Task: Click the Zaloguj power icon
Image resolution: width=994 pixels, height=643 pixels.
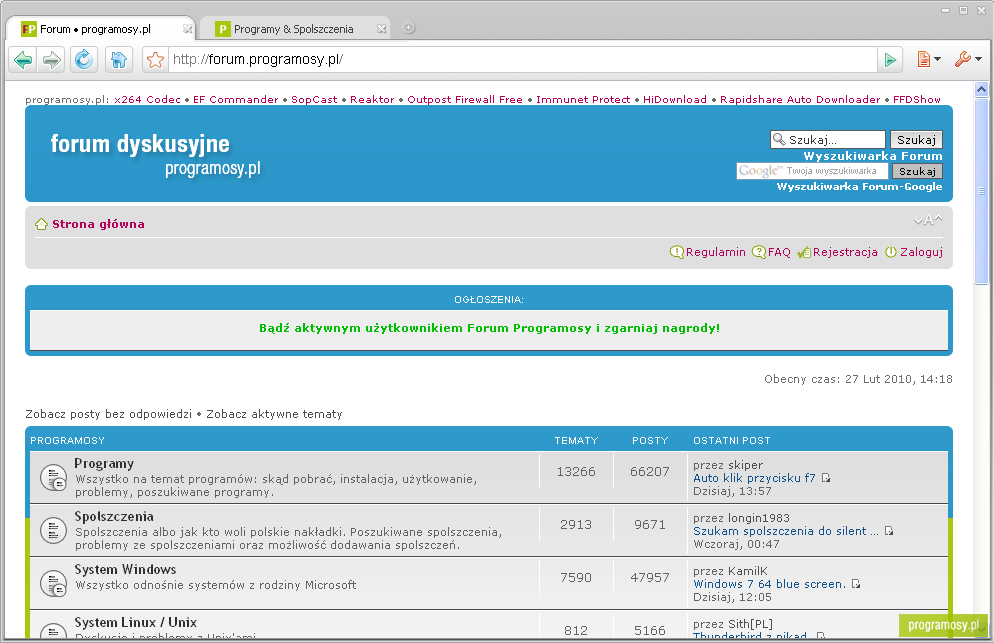Action: click(891, 252)
